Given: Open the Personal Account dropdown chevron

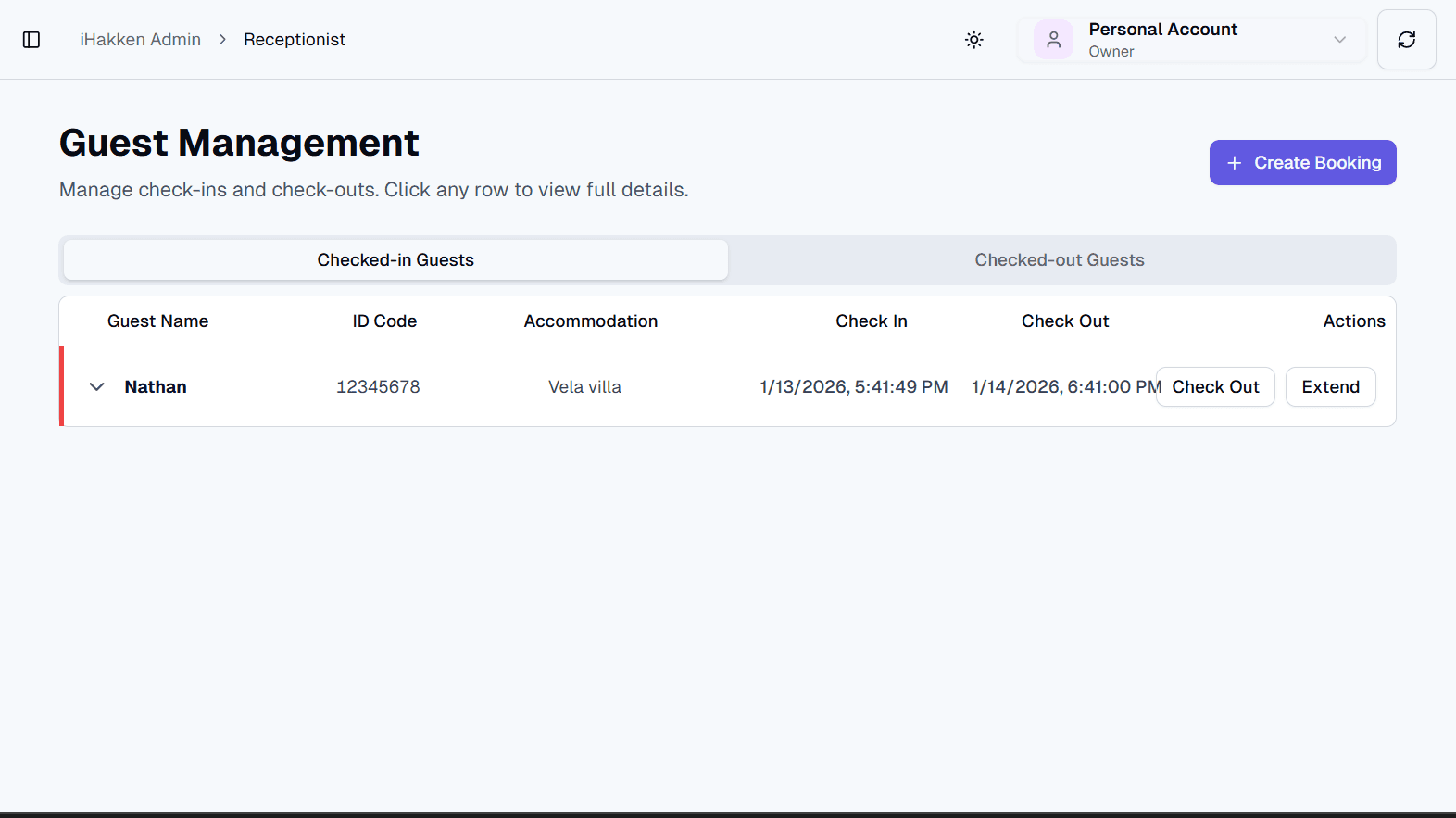Looking at the screenshot, I should point(1339,40).
